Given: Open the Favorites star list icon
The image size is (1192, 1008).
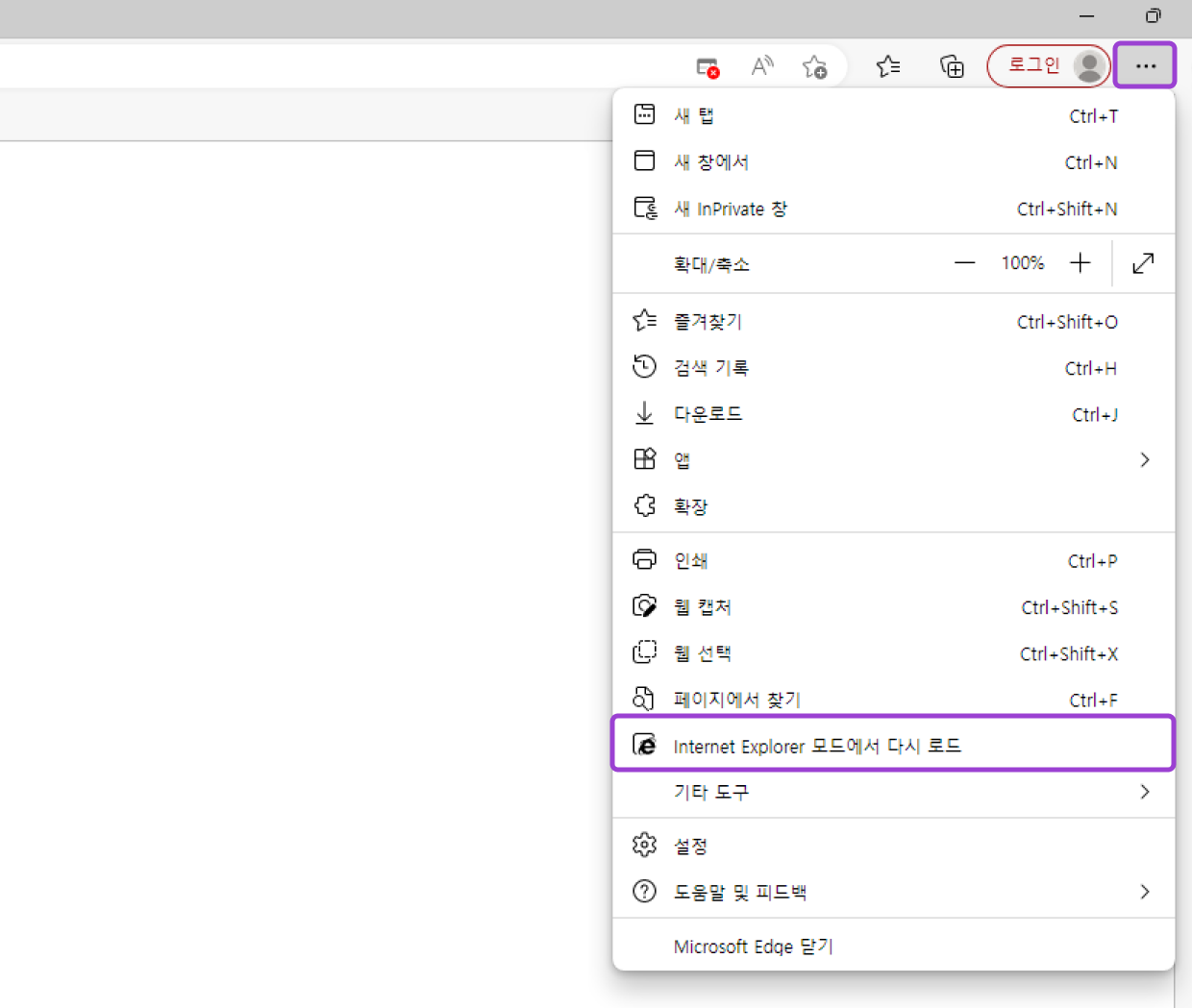Looking at the screenshot, I should (888, 66).
